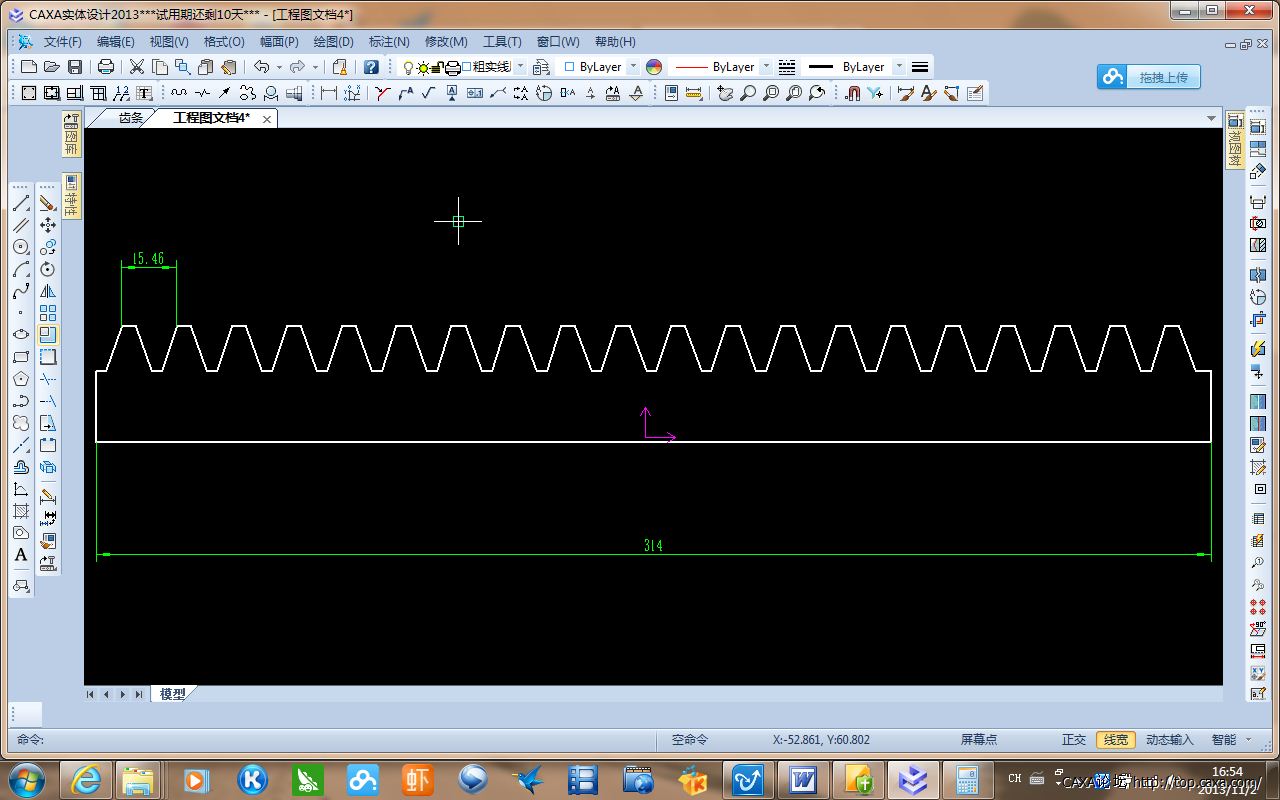1280x800 pixels.
Task: Open the 智能 snap mode dropdown
Action: pyautogui.click(x=1249, y=740)
